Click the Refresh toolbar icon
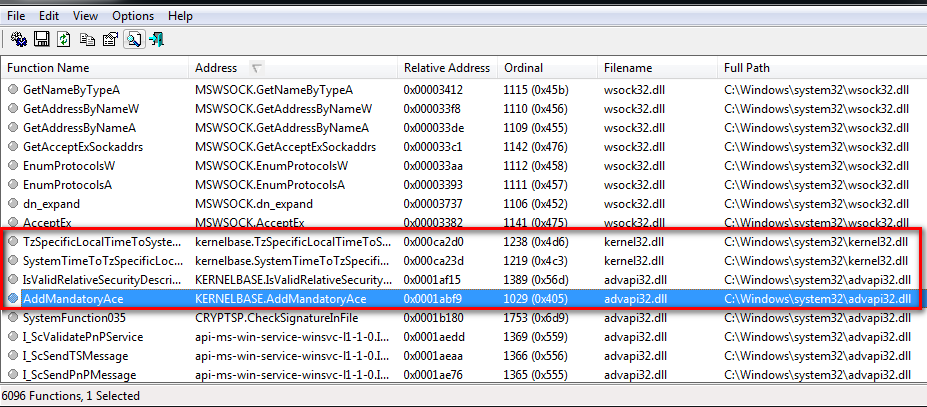927x407 pixels. point(64,40)
